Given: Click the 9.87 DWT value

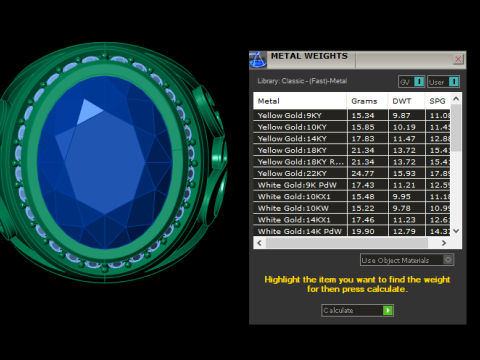Looking at the screenshot, I should click(401, 116).
